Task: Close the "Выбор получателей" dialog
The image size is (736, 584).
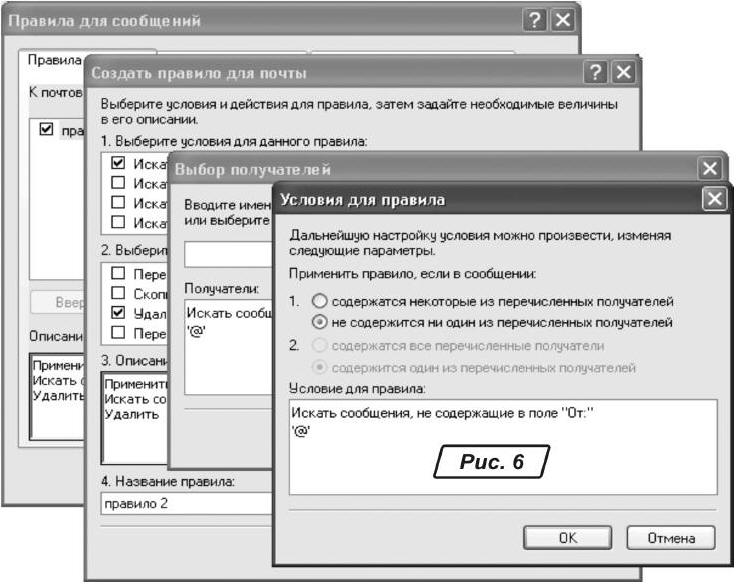Action: [710, 169]
